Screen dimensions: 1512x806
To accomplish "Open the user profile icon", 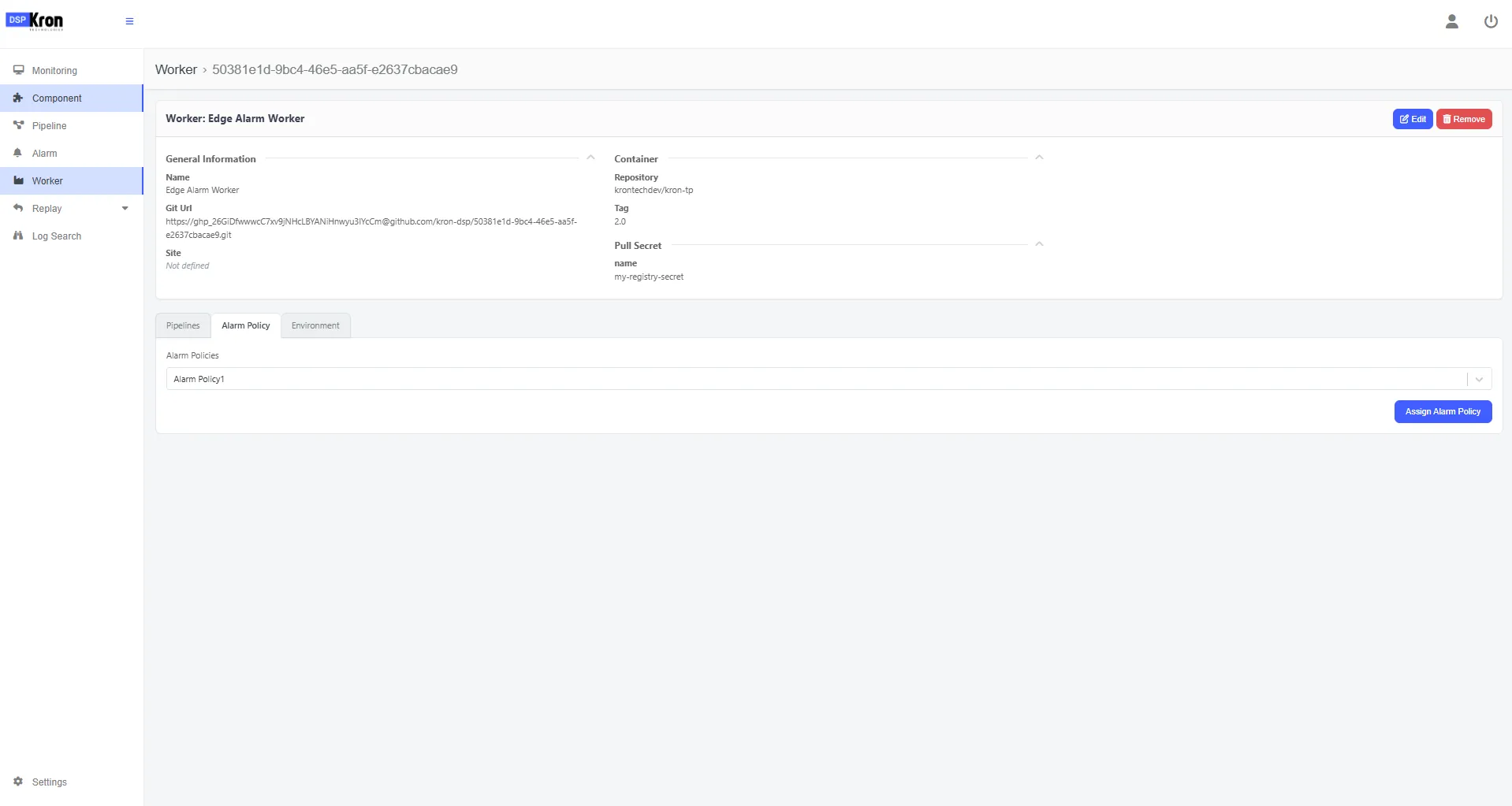I will click(1451, 21).
